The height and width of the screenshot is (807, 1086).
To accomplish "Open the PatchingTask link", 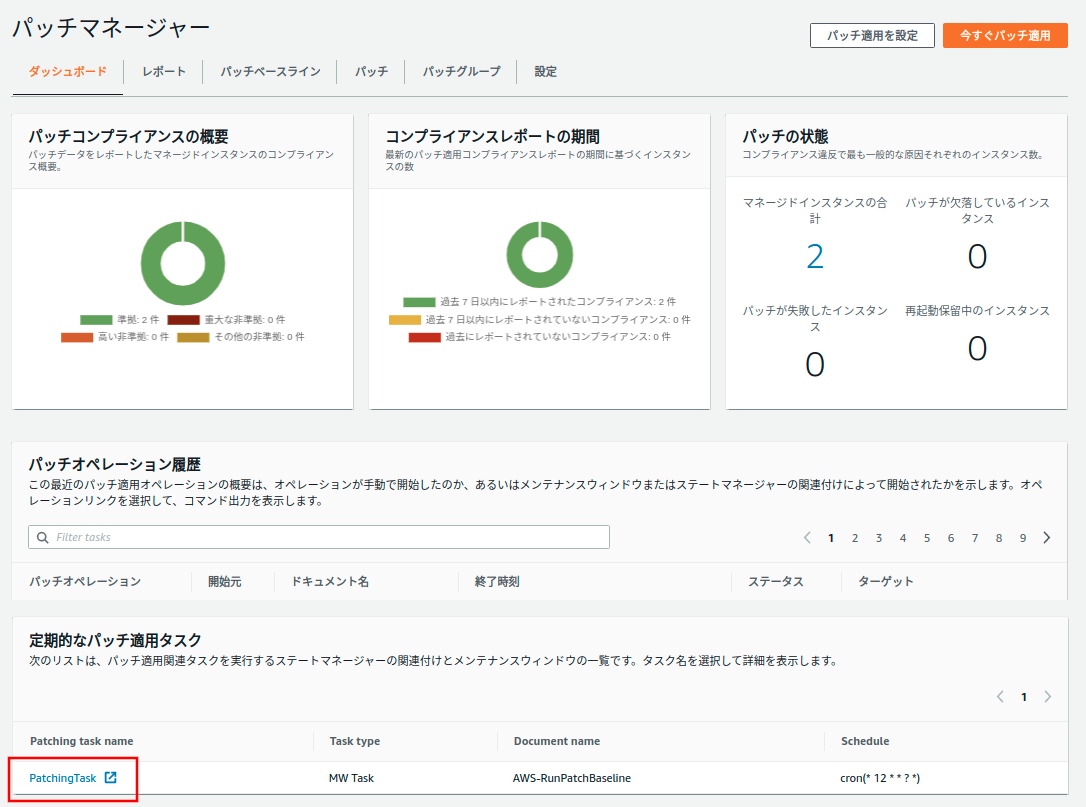I will (x=63, y=778).
